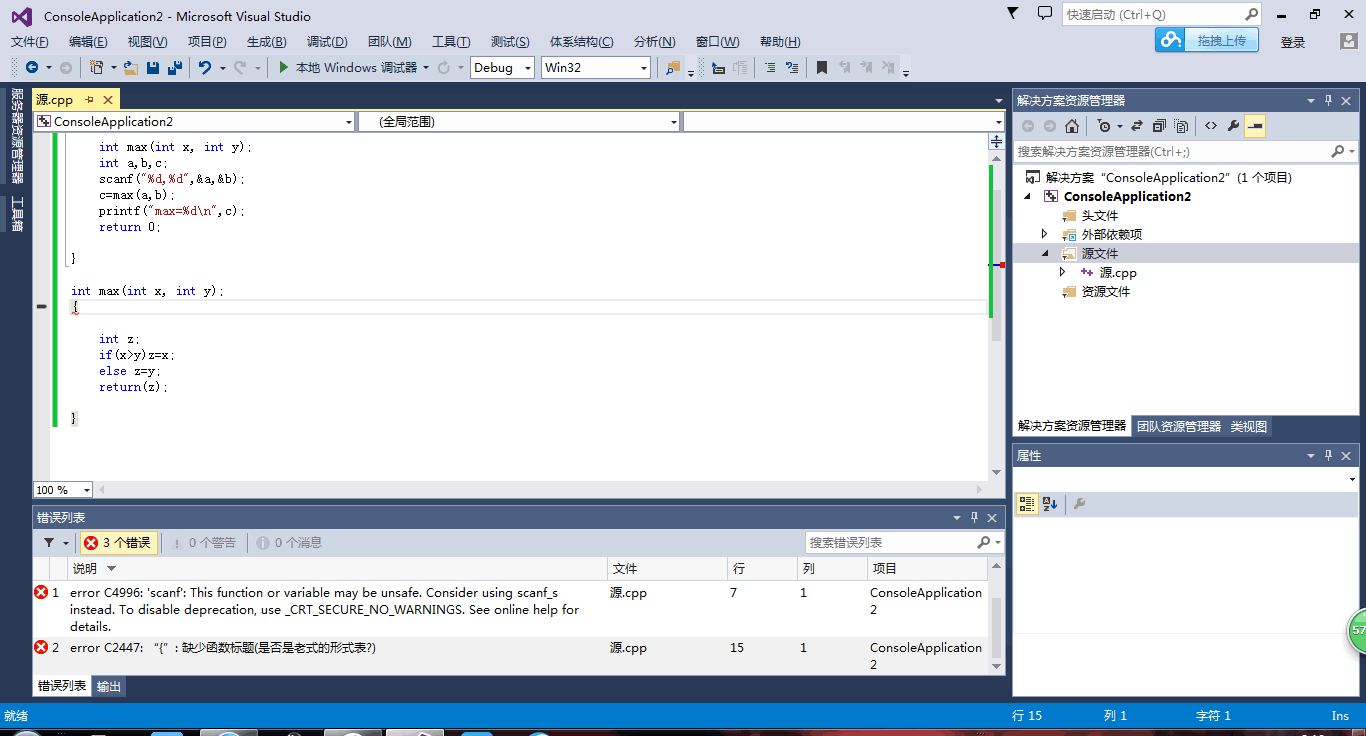Click the 拖拽上传 upload button
The image size is (1366, 736).
coord(1206,40)
